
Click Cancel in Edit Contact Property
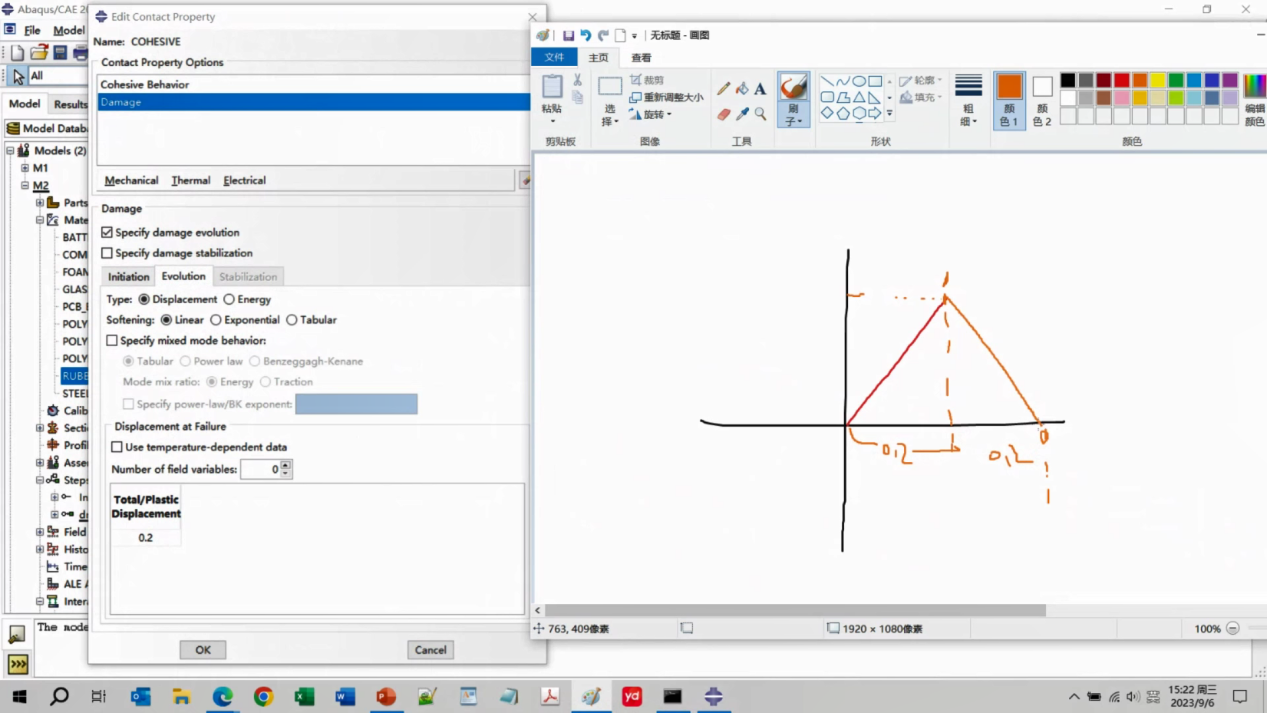[431, 650]
